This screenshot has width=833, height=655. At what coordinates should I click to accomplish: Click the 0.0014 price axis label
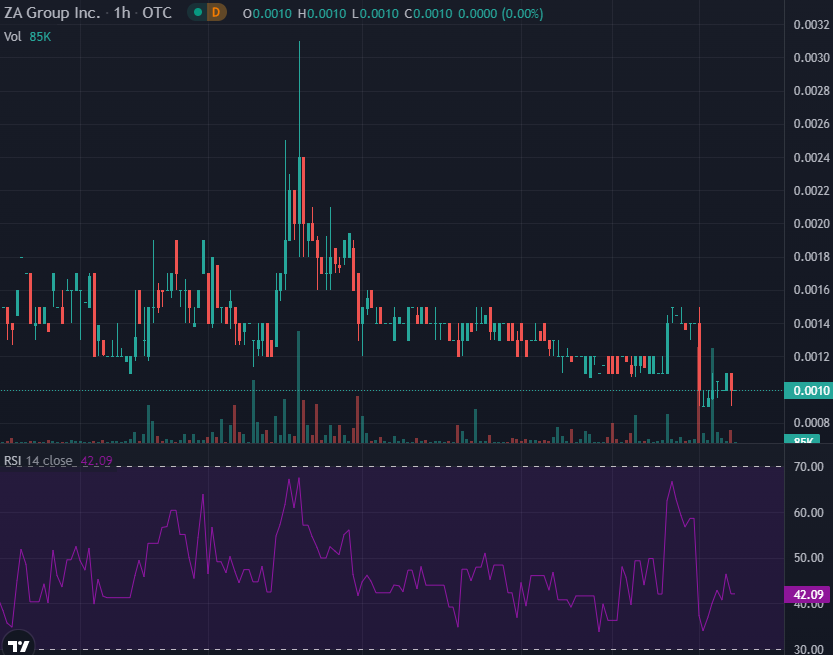pos(811,324)
